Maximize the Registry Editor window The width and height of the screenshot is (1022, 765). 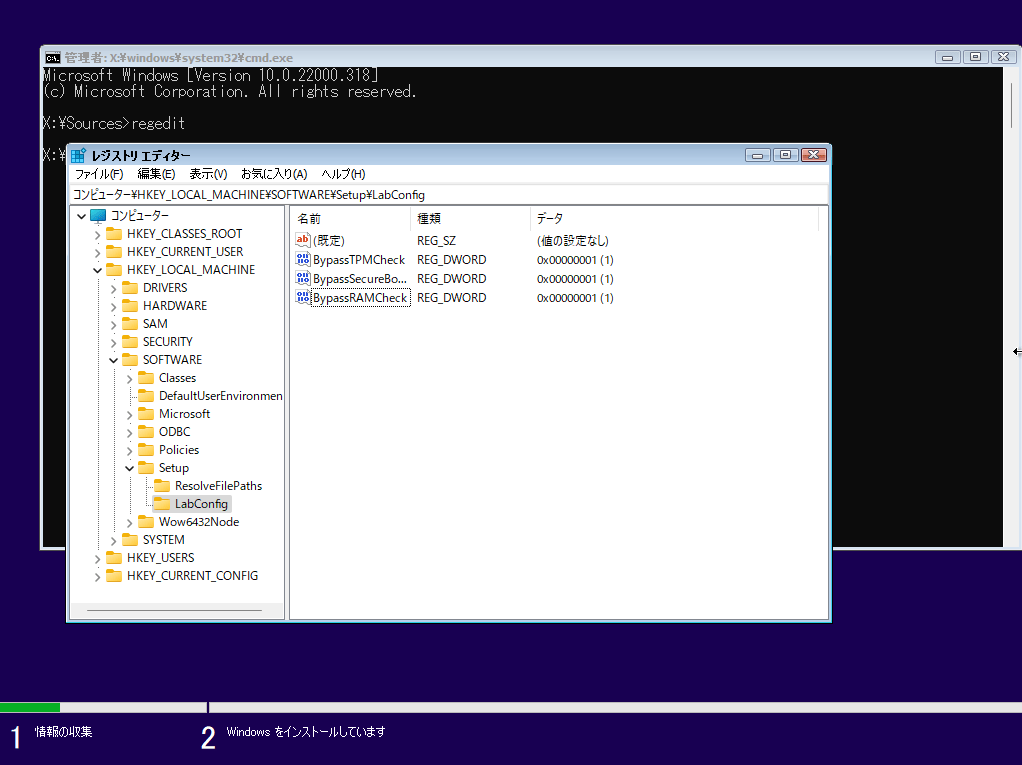click(785, 155)
